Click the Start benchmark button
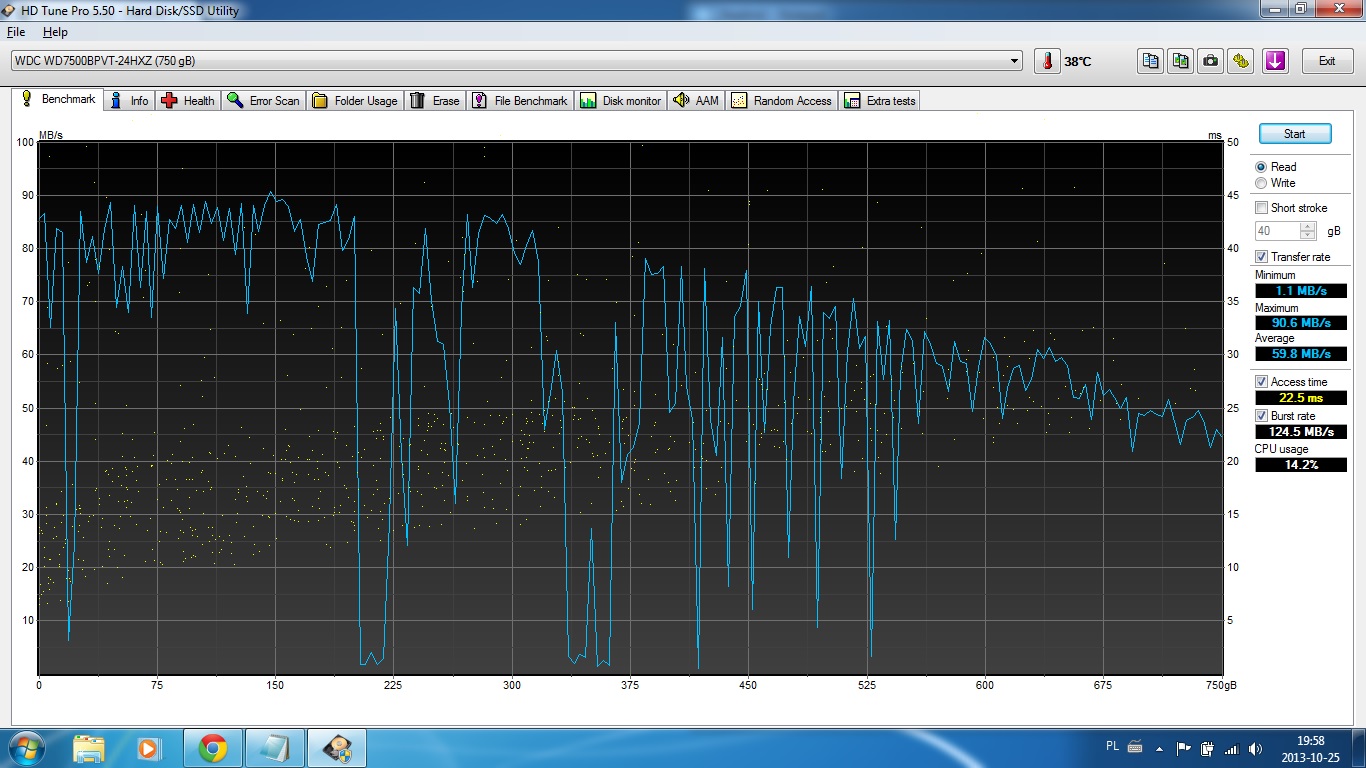Viewport: 1366px width, 768px height. point(1294,134)
